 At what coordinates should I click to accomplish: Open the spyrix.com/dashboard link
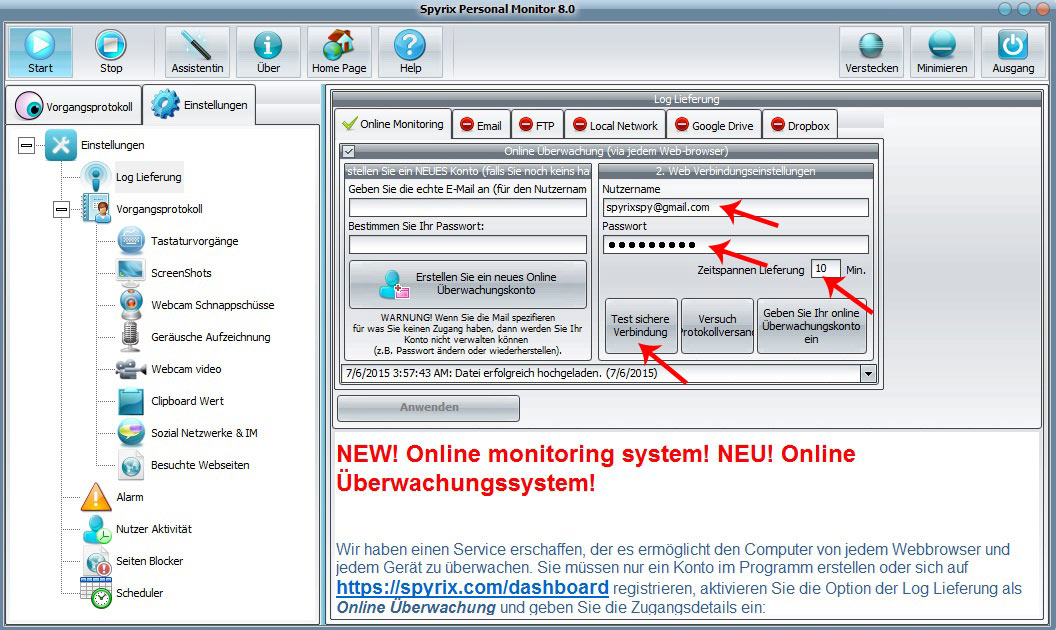click(x=472, y=588)
